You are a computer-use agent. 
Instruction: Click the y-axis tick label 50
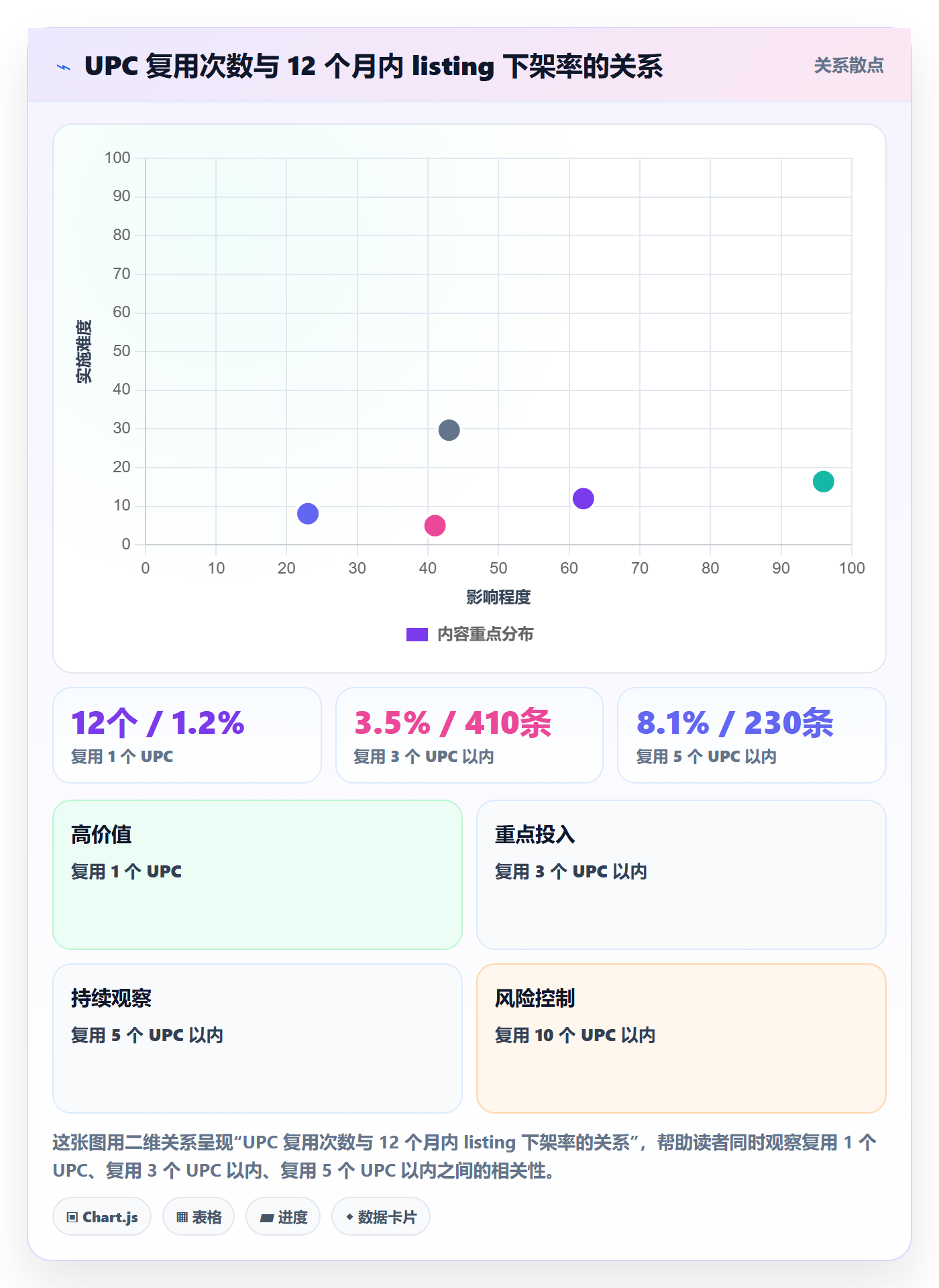pos(121,351)
